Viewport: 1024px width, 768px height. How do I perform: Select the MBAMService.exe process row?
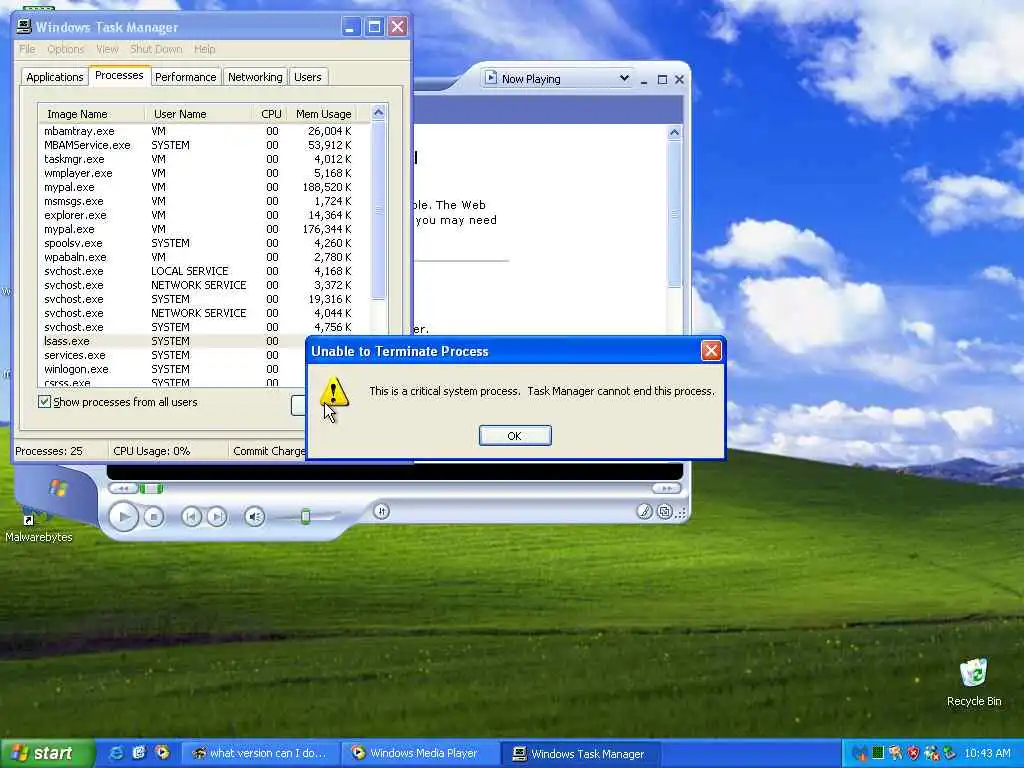199,145
